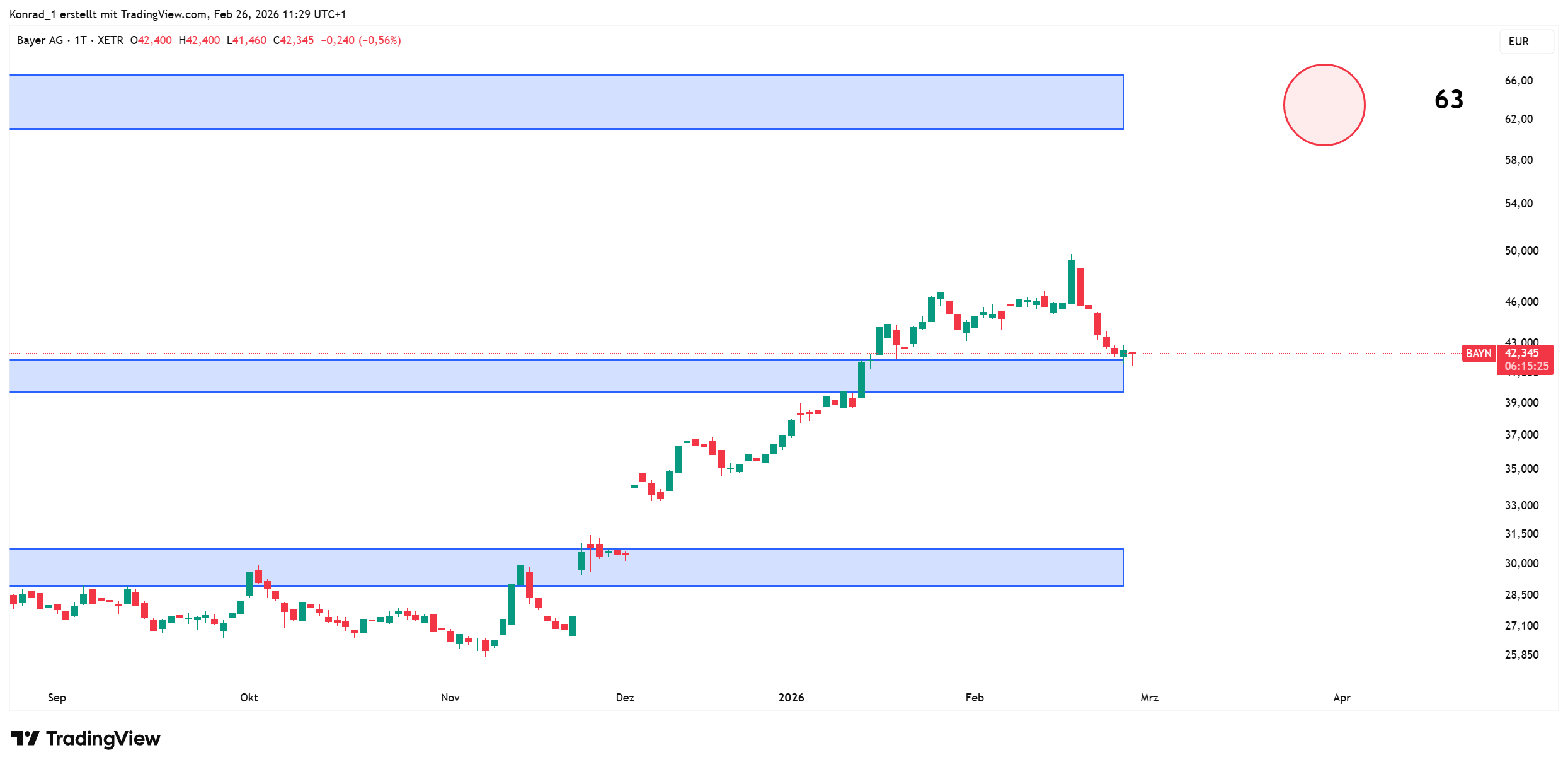Click the percent change value −0,56%
This screenshot has width=1568, height=767.
[x=380, y=40]
